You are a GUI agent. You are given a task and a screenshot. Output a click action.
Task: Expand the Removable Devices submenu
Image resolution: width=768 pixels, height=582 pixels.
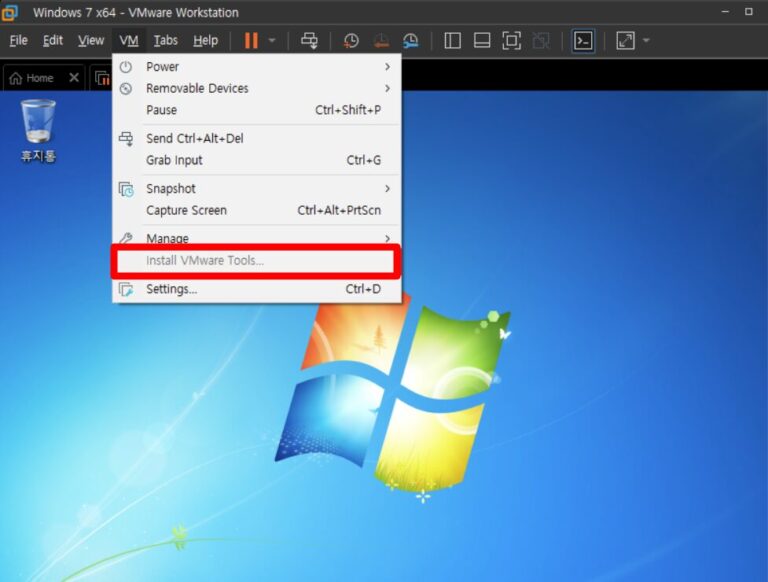point(257,88)
